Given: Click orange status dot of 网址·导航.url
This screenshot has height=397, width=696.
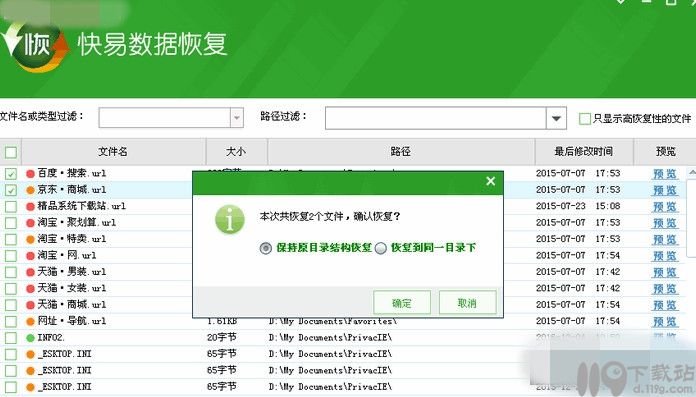Looking at the screenshot, I should [30, 322].
